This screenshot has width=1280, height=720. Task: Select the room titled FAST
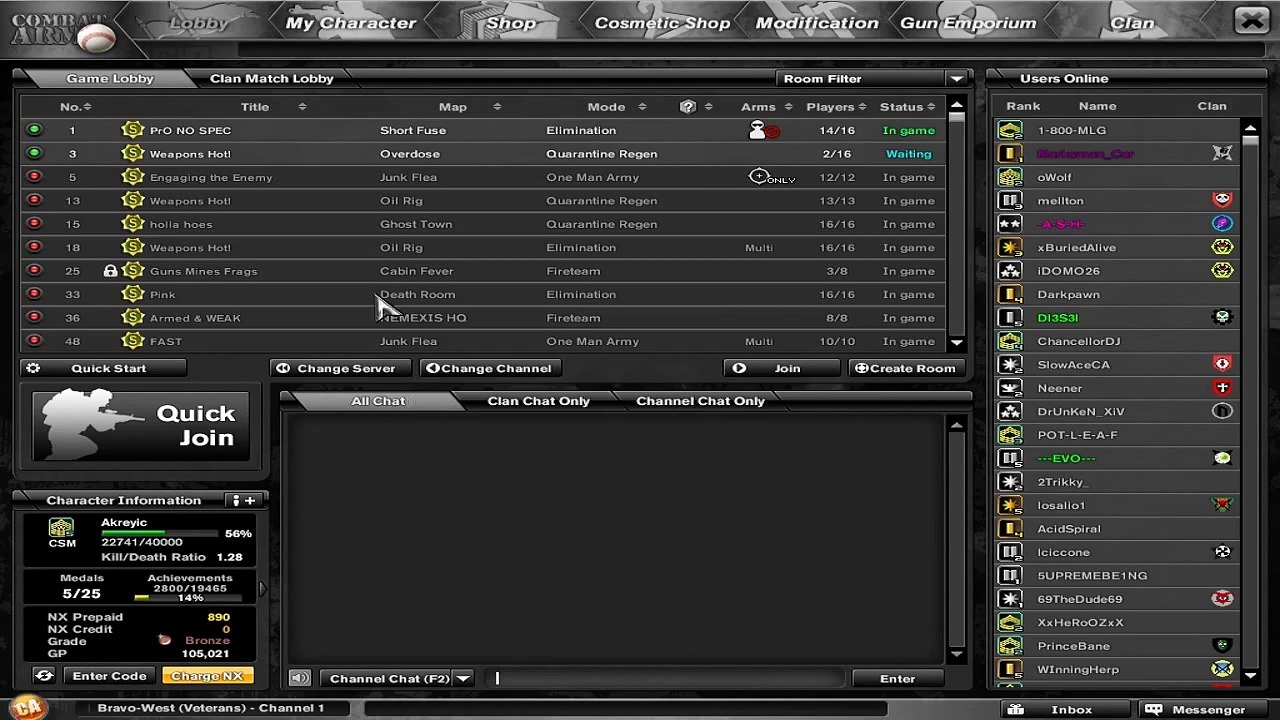tap(482, 341)
